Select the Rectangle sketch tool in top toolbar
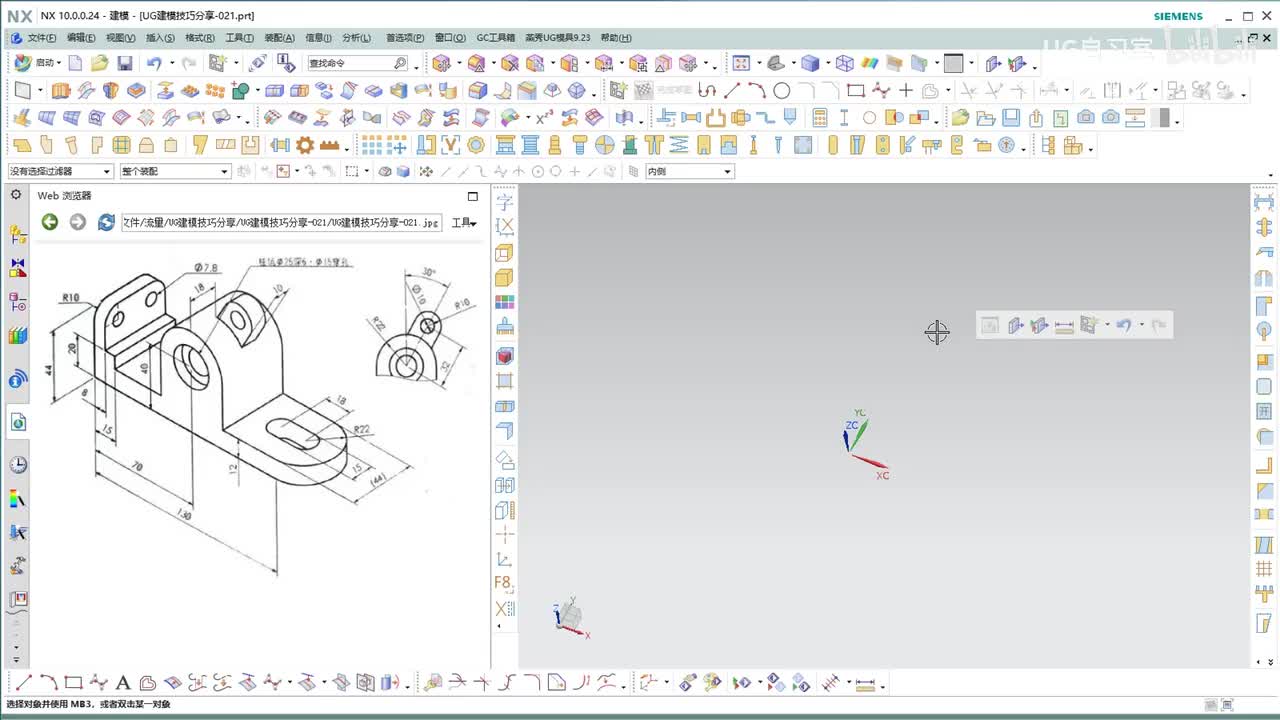 click(855, 90)
